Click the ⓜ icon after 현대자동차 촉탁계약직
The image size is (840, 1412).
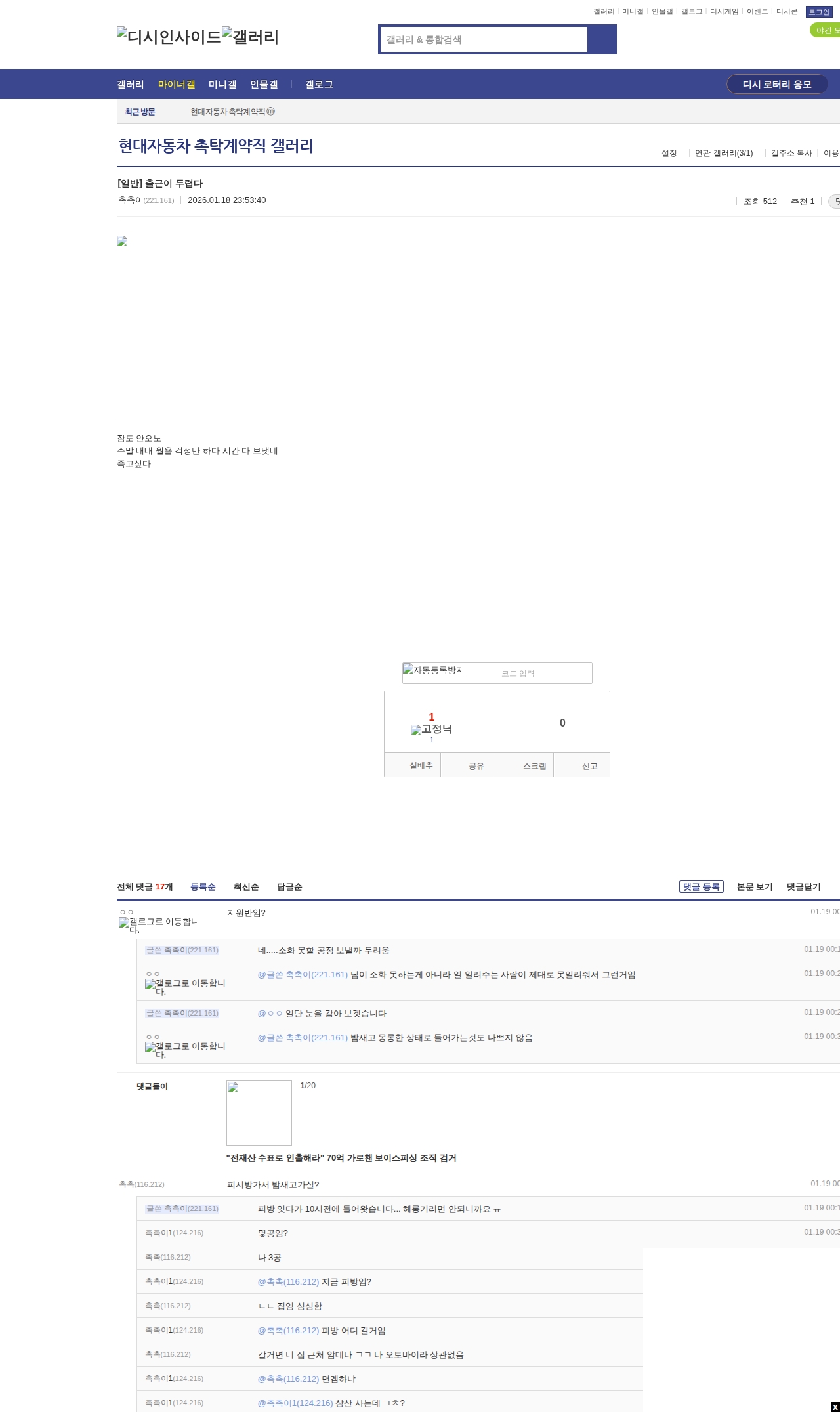point(271,112)
